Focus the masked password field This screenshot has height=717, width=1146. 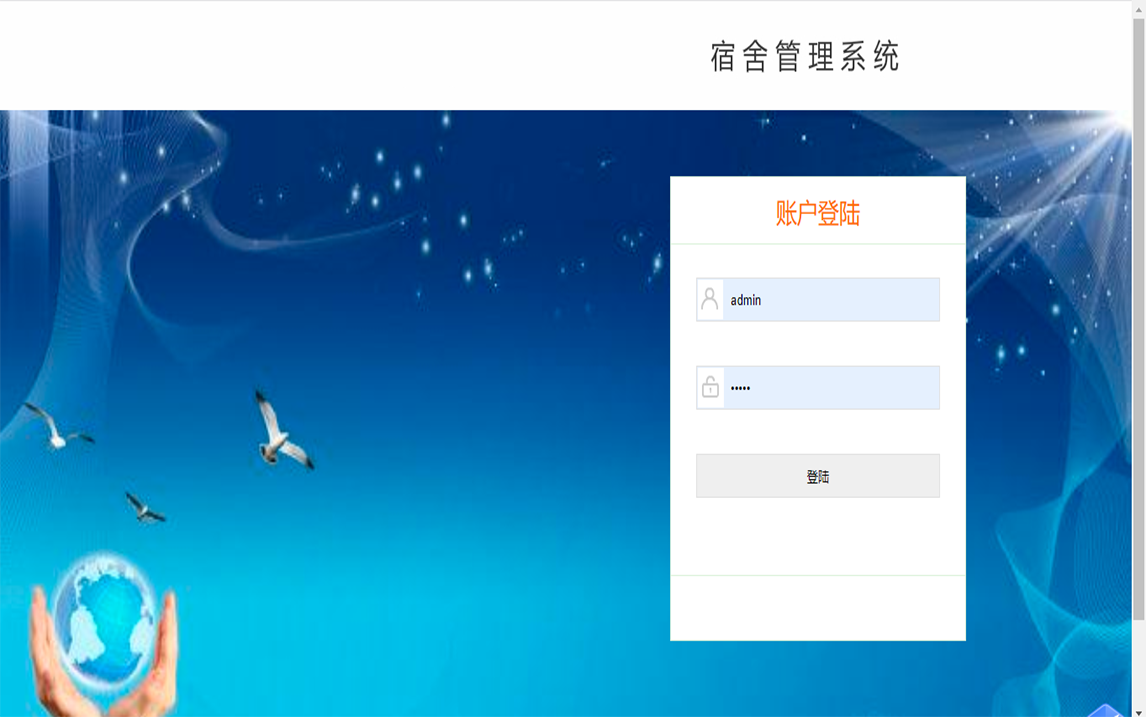(818, 387)
